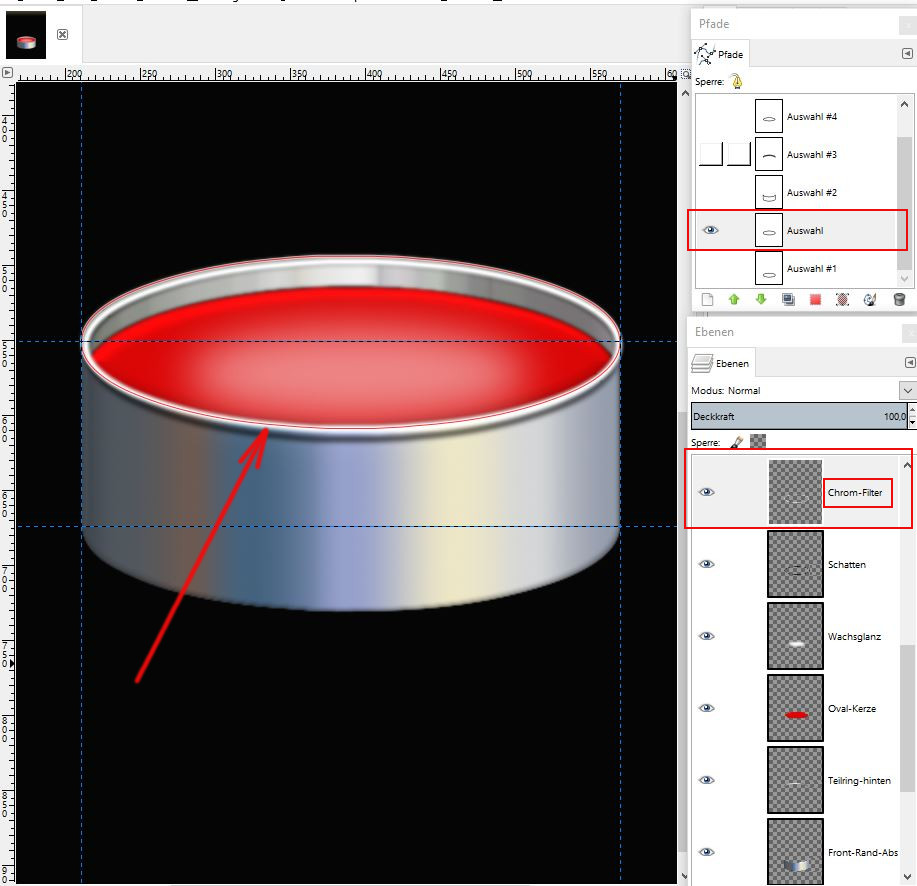Raise the selected path with green up arrow
The height and width of the screenshot is (886, 917).
tap(733, 299)
